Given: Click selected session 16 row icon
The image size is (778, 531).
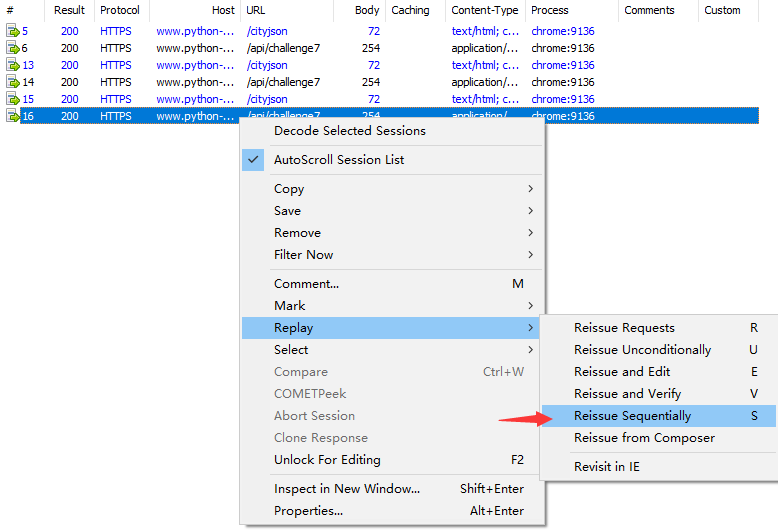Looking at the screenshot, I should click(x=13, y=116).
